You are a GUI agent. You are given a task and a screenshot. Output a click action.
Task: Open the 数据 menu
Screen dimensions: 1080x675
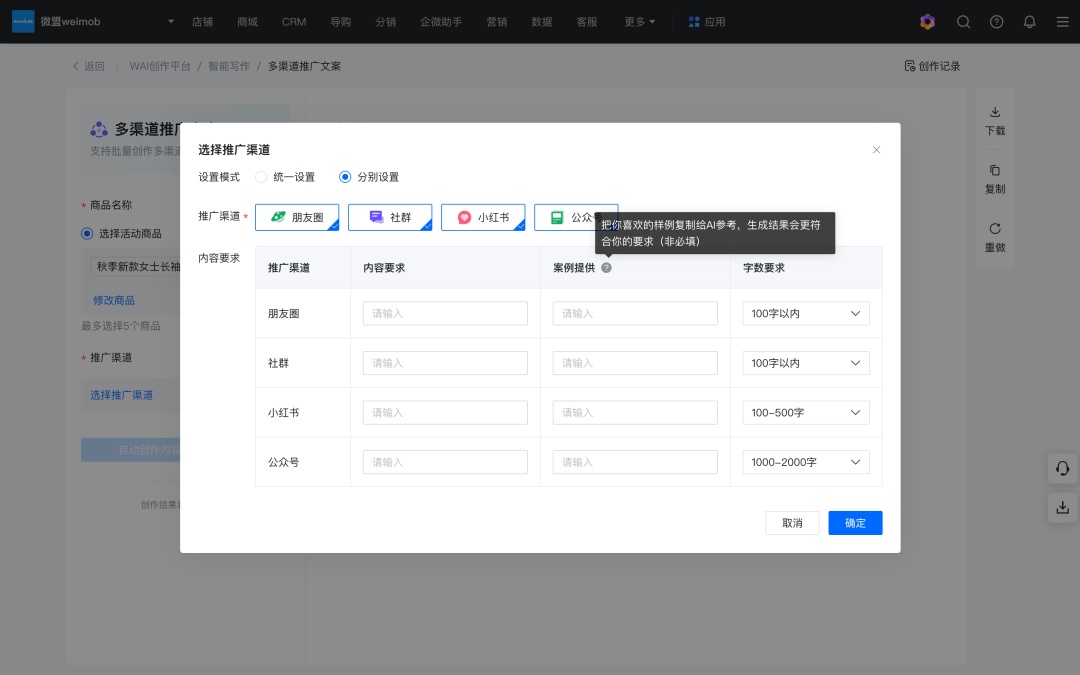[542, 22]
